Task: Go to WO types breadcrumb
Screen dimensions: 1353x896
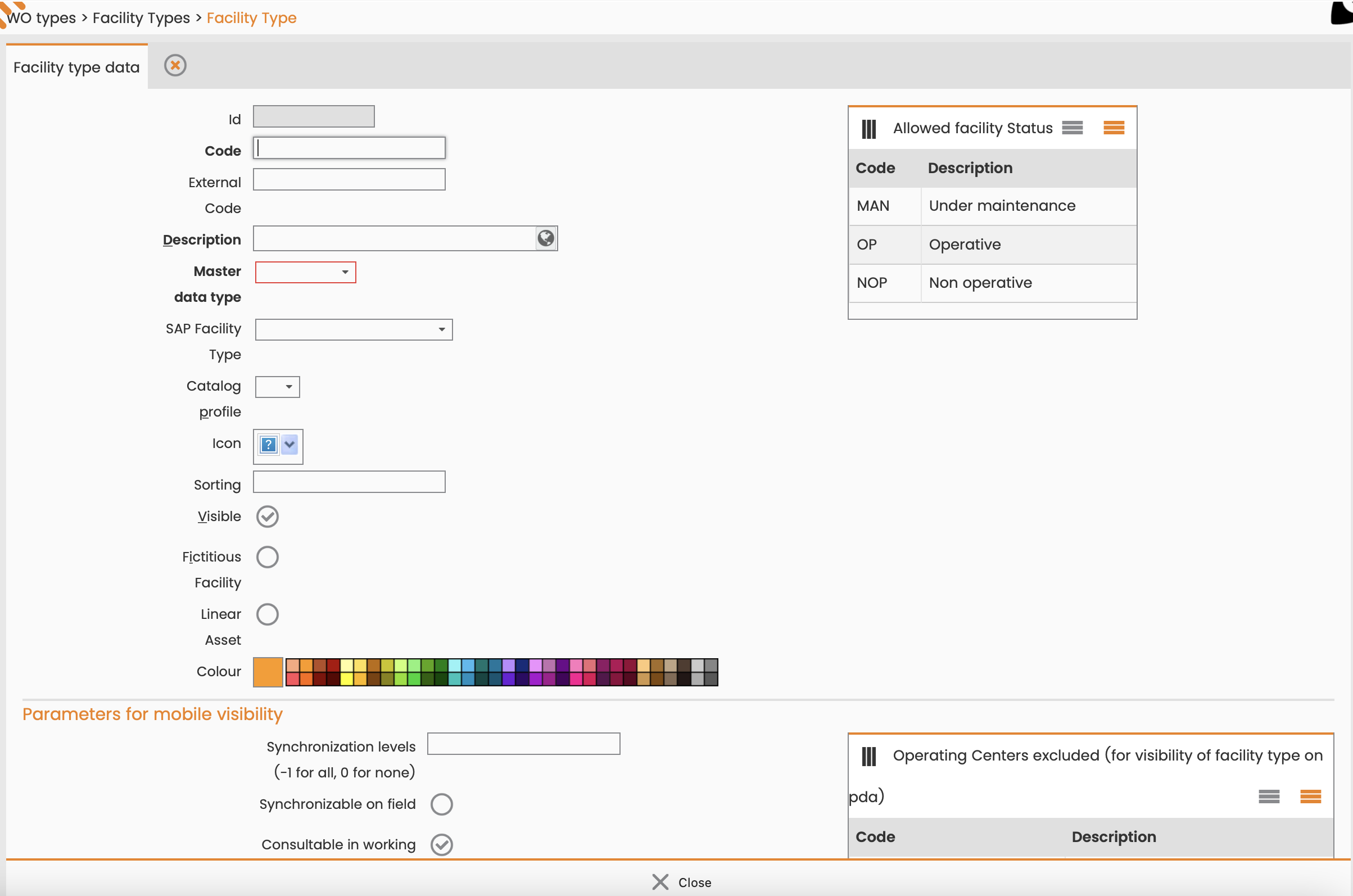Action: click(41, 18)
